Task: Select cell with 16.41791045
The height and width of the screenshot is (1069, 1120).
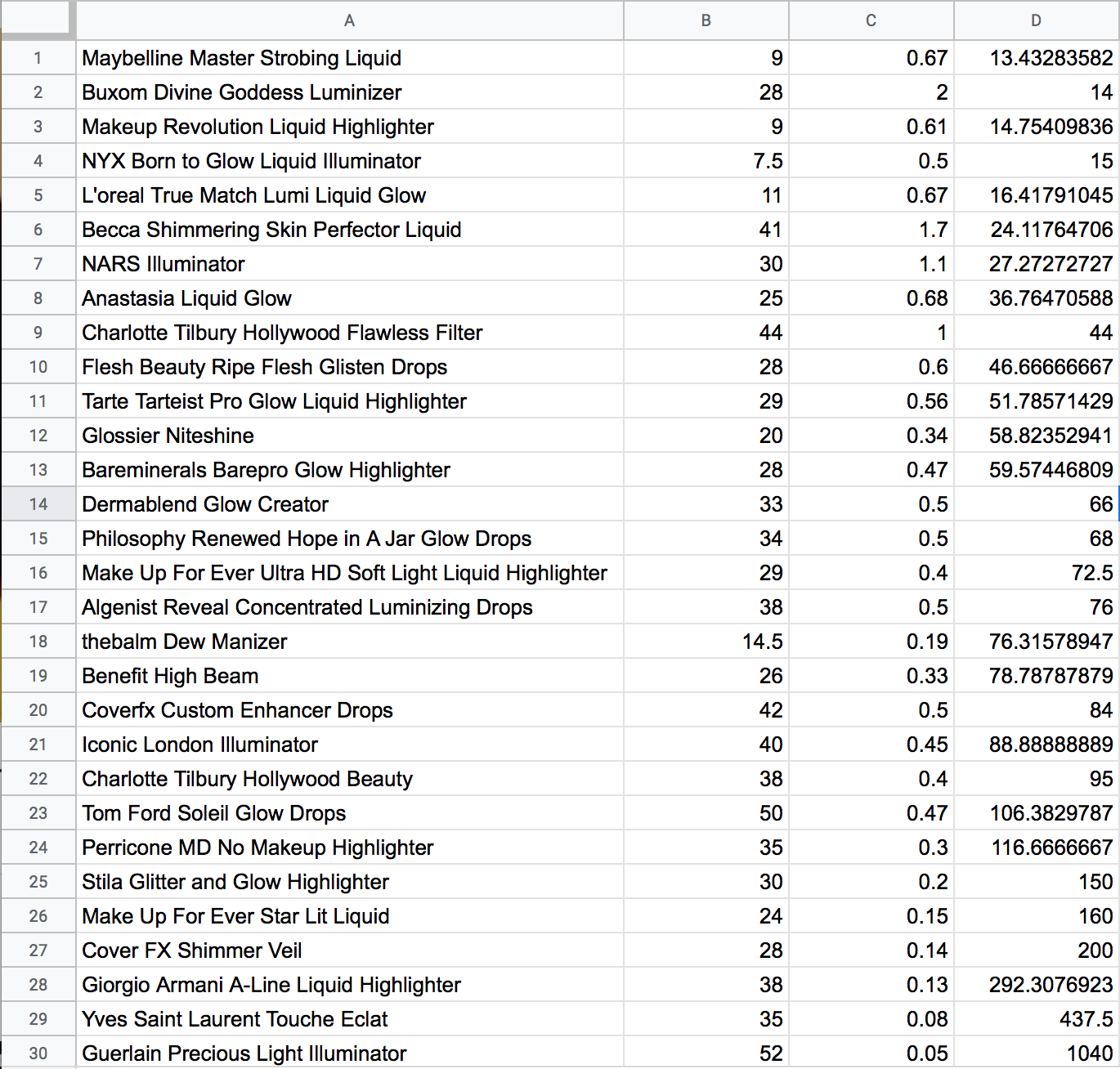Action: 1037,195
